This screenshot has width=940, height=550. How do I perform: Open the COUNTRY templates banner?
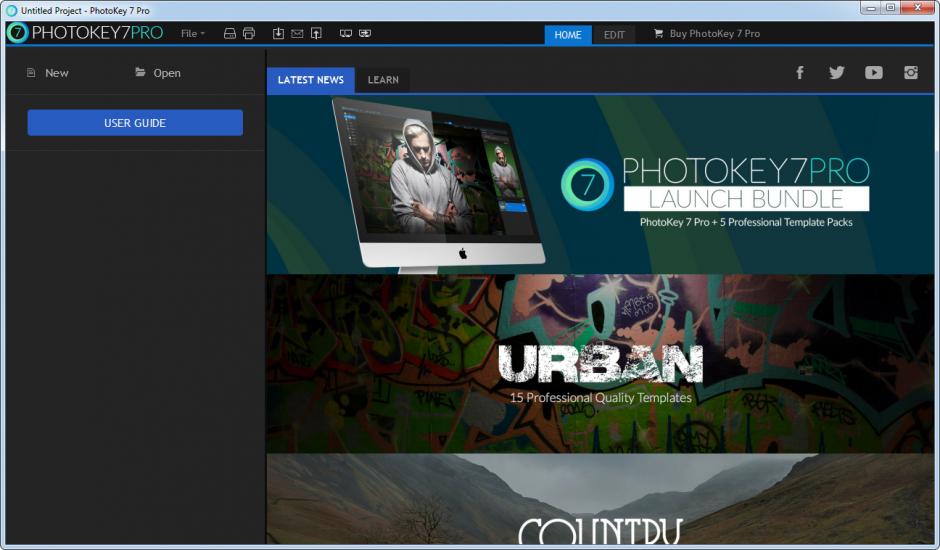pos(600,499)
